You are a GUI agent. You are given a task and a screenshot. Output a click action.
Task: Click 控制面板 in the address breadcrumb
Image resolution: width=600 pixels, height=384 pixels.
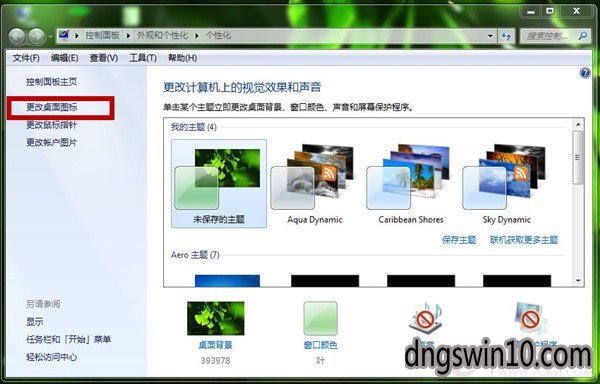pyautogui.click(x=102, y=36)
